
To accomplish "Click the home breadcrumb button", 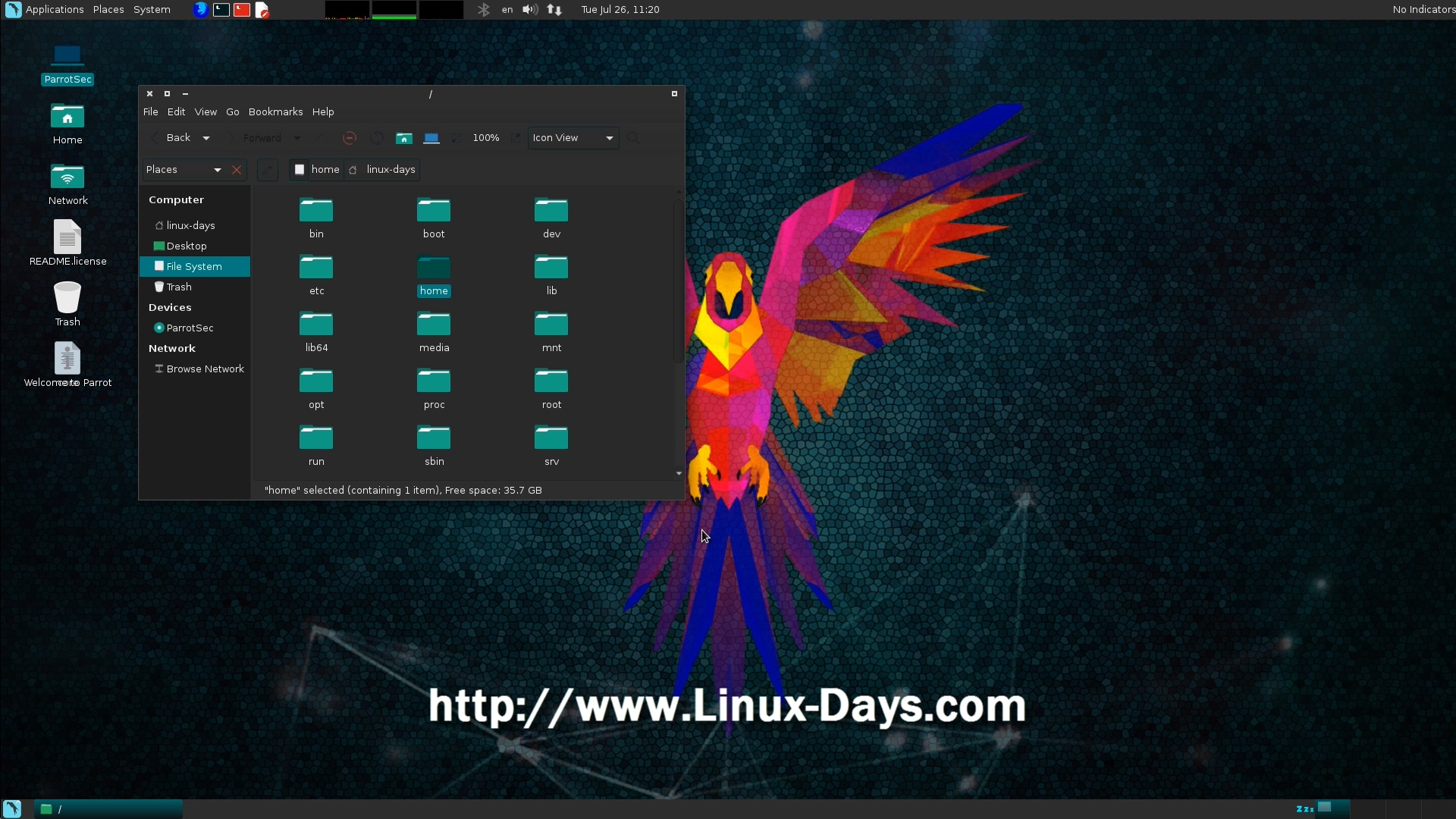I will click(x=325, y=170).
